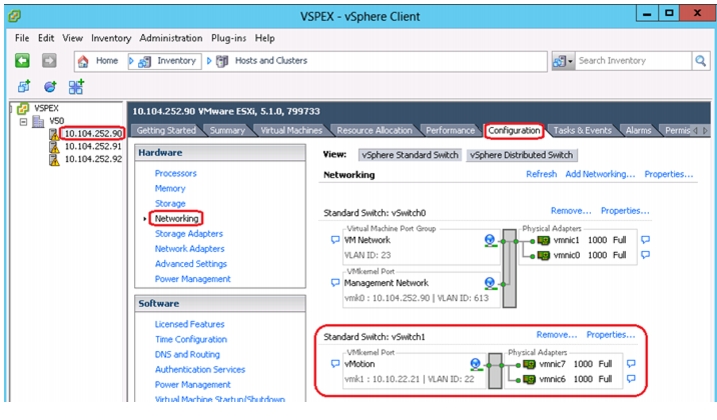The height and width of the screenshot is (420, 717).
Task: Open Network Adapters hardware settings
Action: [x=189, y=249]
